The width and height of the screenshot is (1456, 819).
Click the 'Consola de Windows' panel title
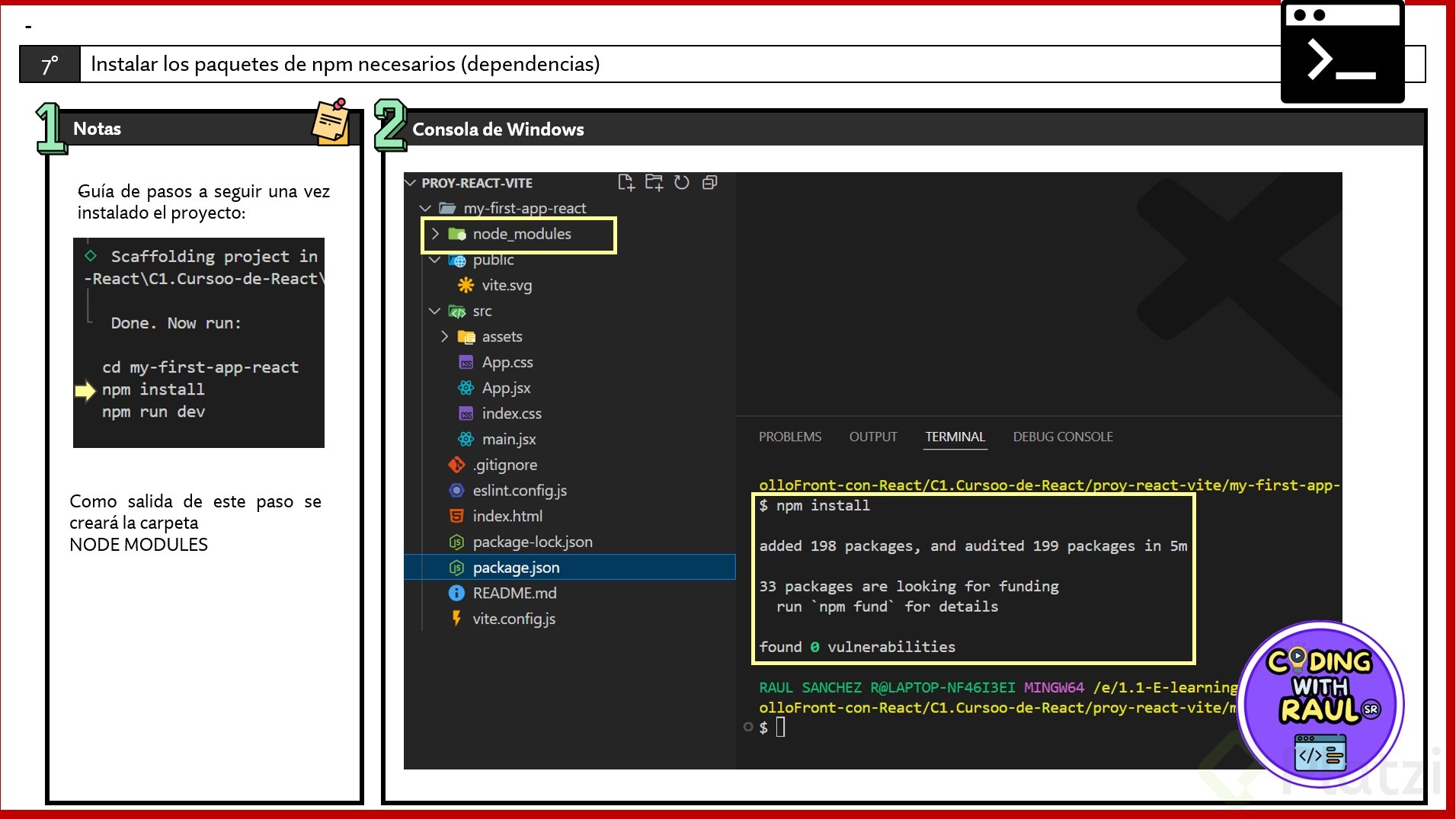point(498,130)
